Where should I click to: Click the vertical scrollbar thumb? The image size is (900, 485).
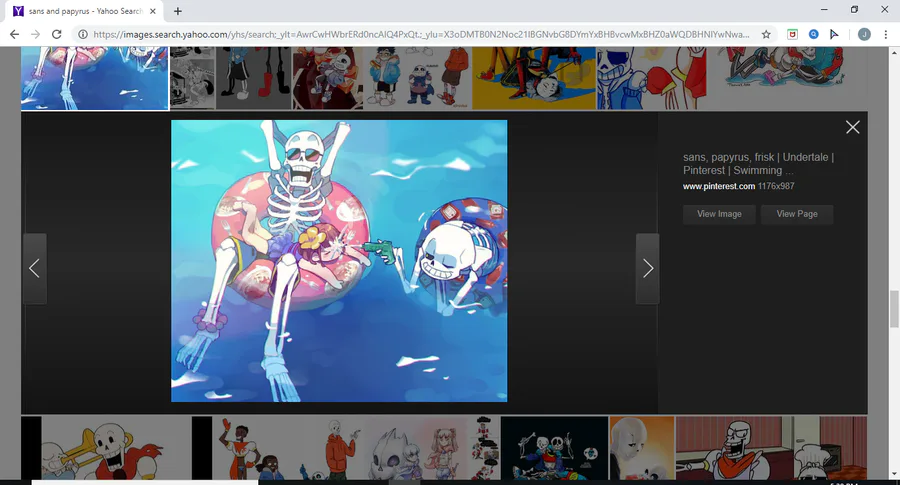point(894,309)
